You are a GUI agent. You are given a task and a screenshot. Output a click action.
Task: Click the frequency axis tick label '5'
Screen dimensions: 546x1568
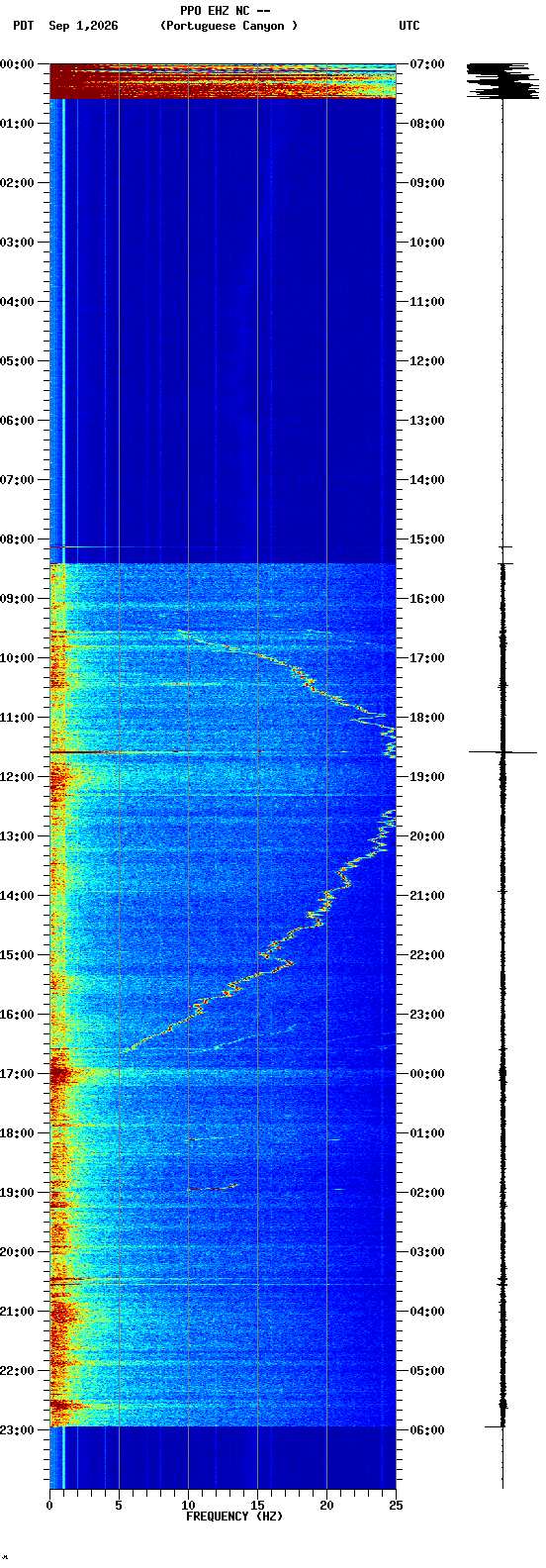tap(119, 1506)
